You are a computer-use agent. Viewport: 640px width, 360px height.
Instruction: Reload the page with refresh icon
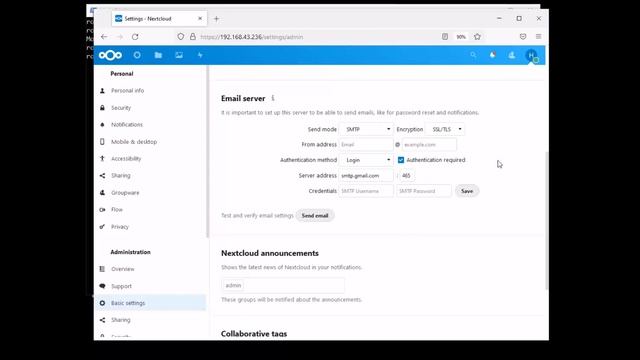pos(135,37)
